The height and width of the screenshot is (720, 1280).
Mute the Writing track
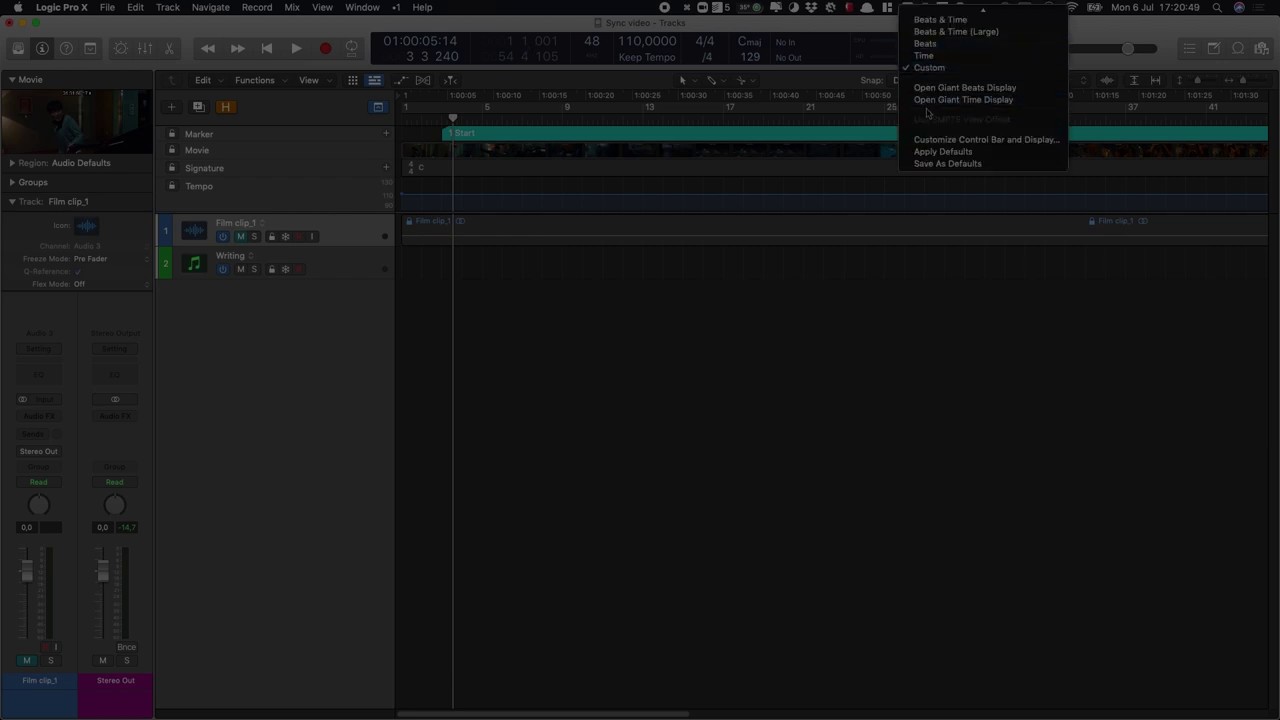[x=240, y=269]
